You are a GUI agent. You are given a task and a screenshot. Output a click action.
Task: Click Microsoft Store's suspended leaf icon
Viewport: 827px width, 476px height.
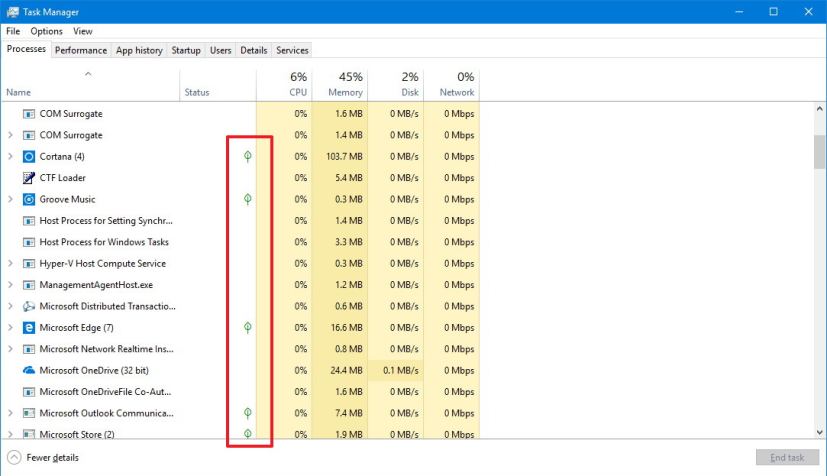247,434
